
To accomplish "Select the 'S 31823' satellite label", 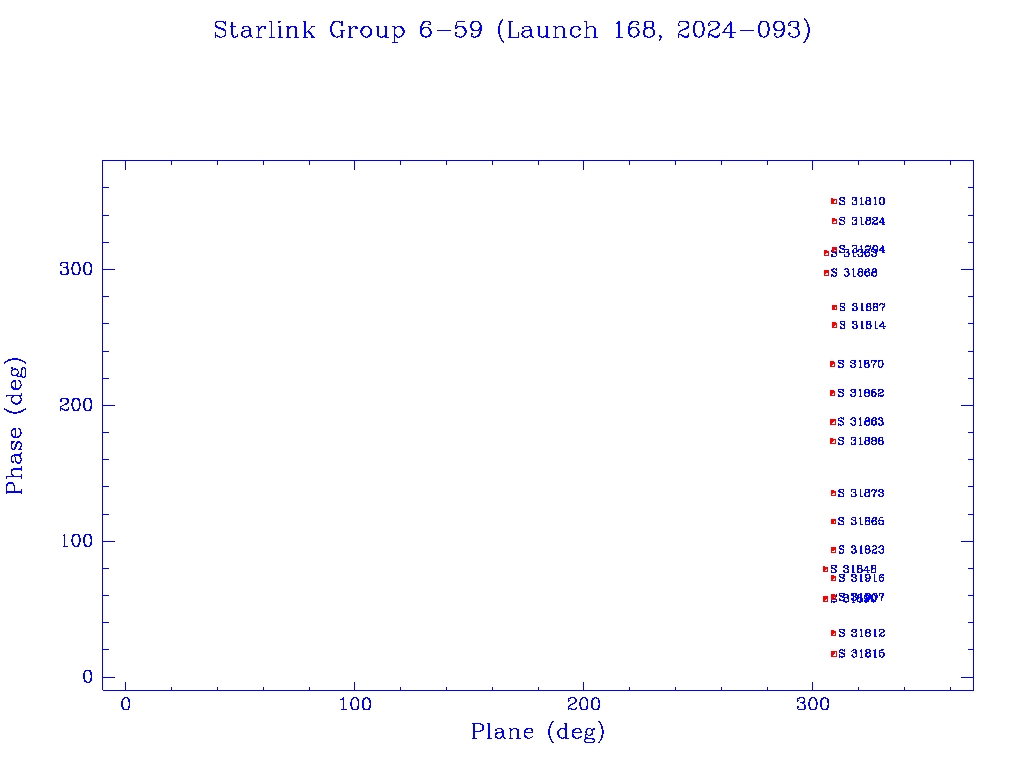I will click(x=861, y=550).
